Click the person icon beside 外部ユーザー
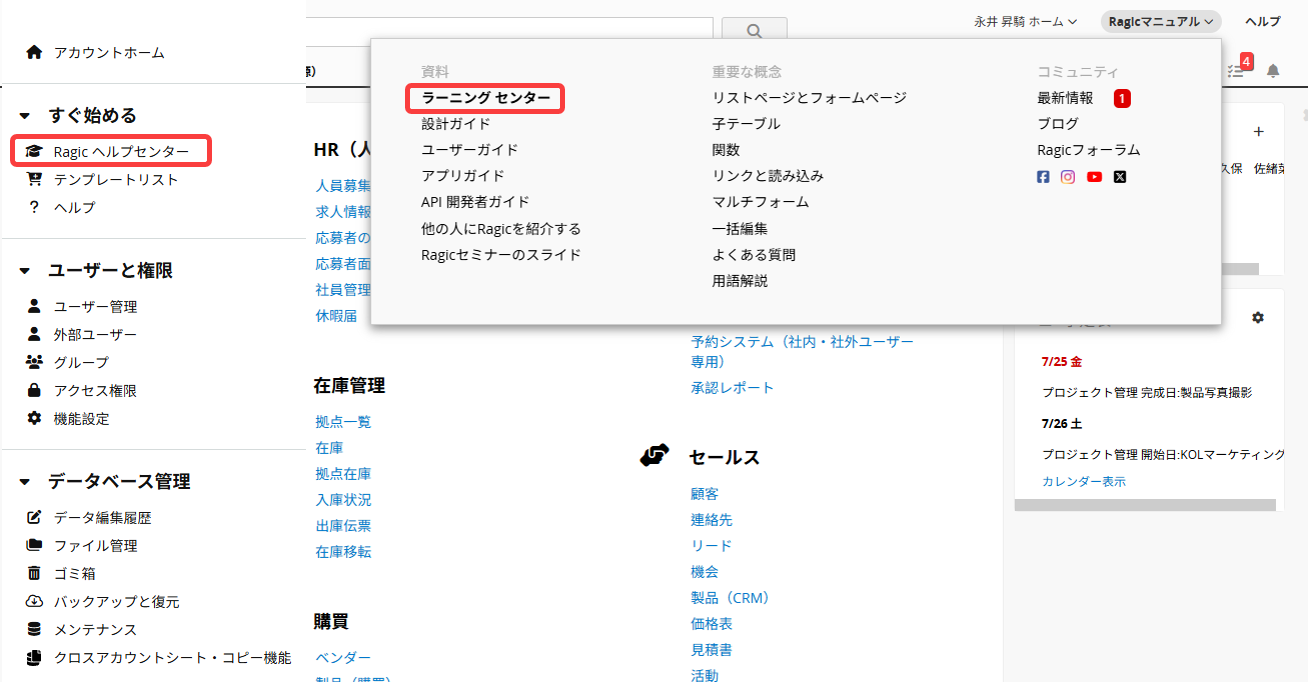This screenshot has height=682, width=1308. coord(34,334)
